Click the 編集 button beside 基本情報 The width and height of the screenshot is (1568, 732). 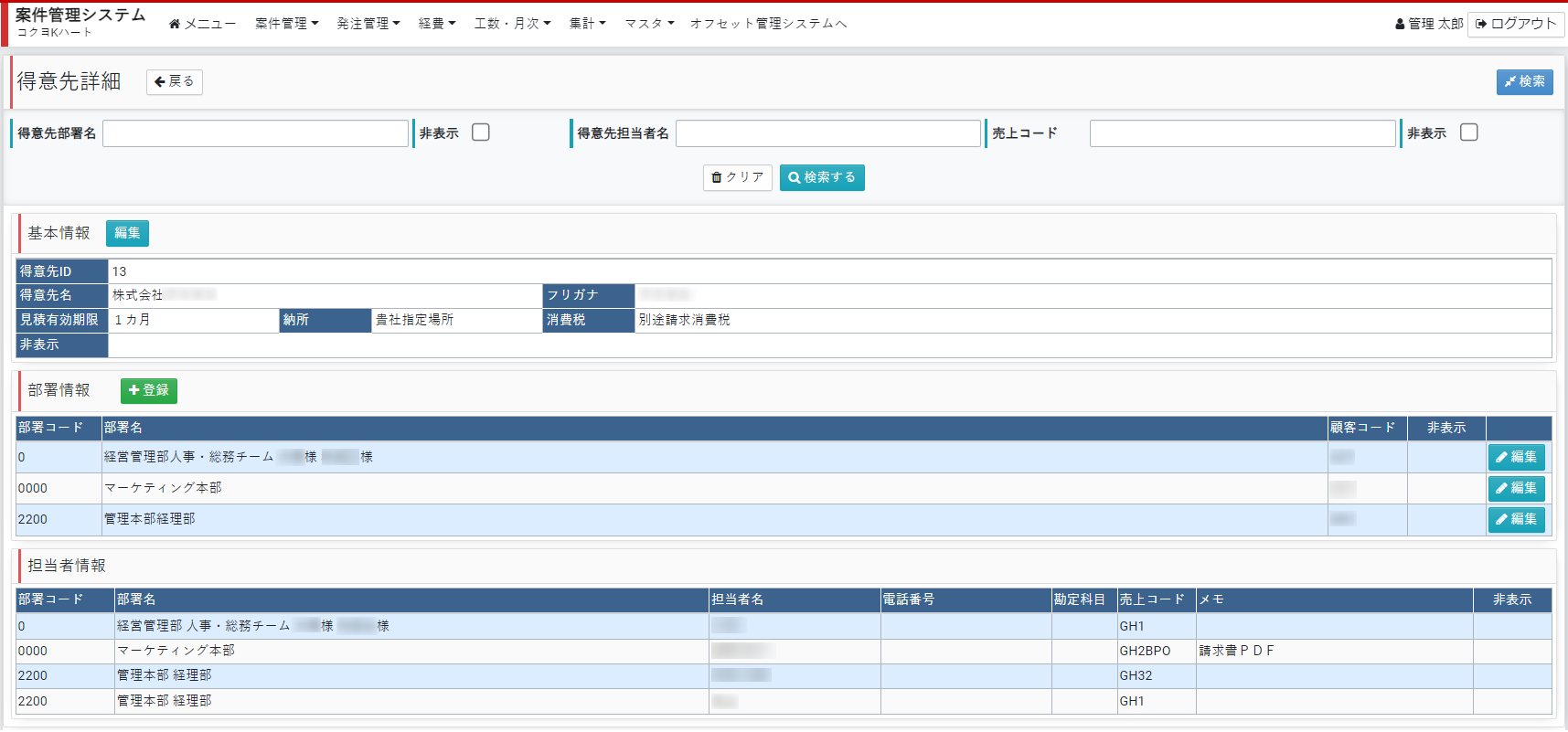pos(127,234)
